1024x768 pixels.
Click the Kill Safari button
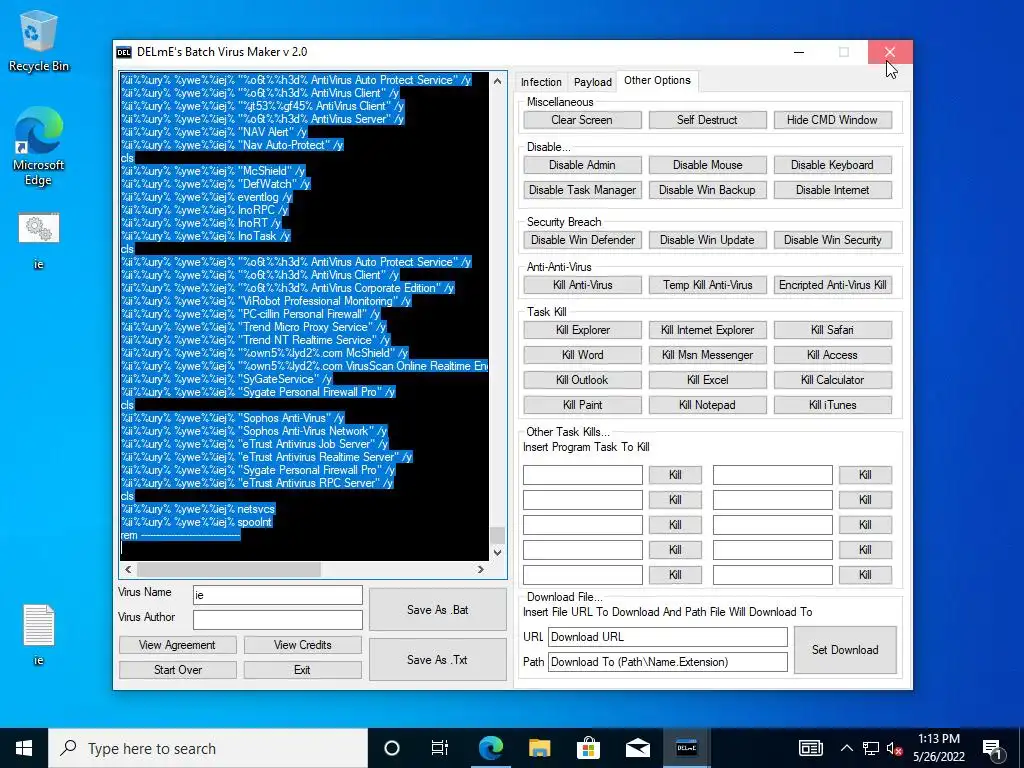tap(832, 330)
